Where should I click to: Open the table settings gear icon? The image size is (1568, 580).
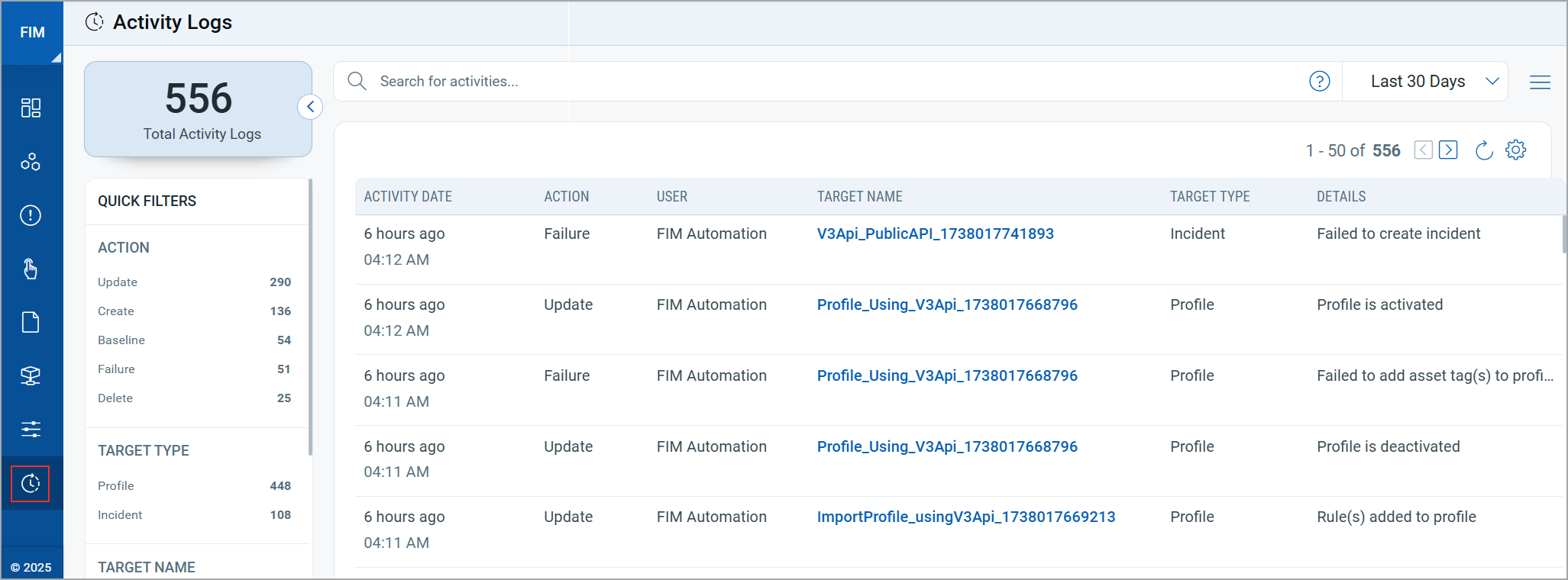[x=1515, y=150]
